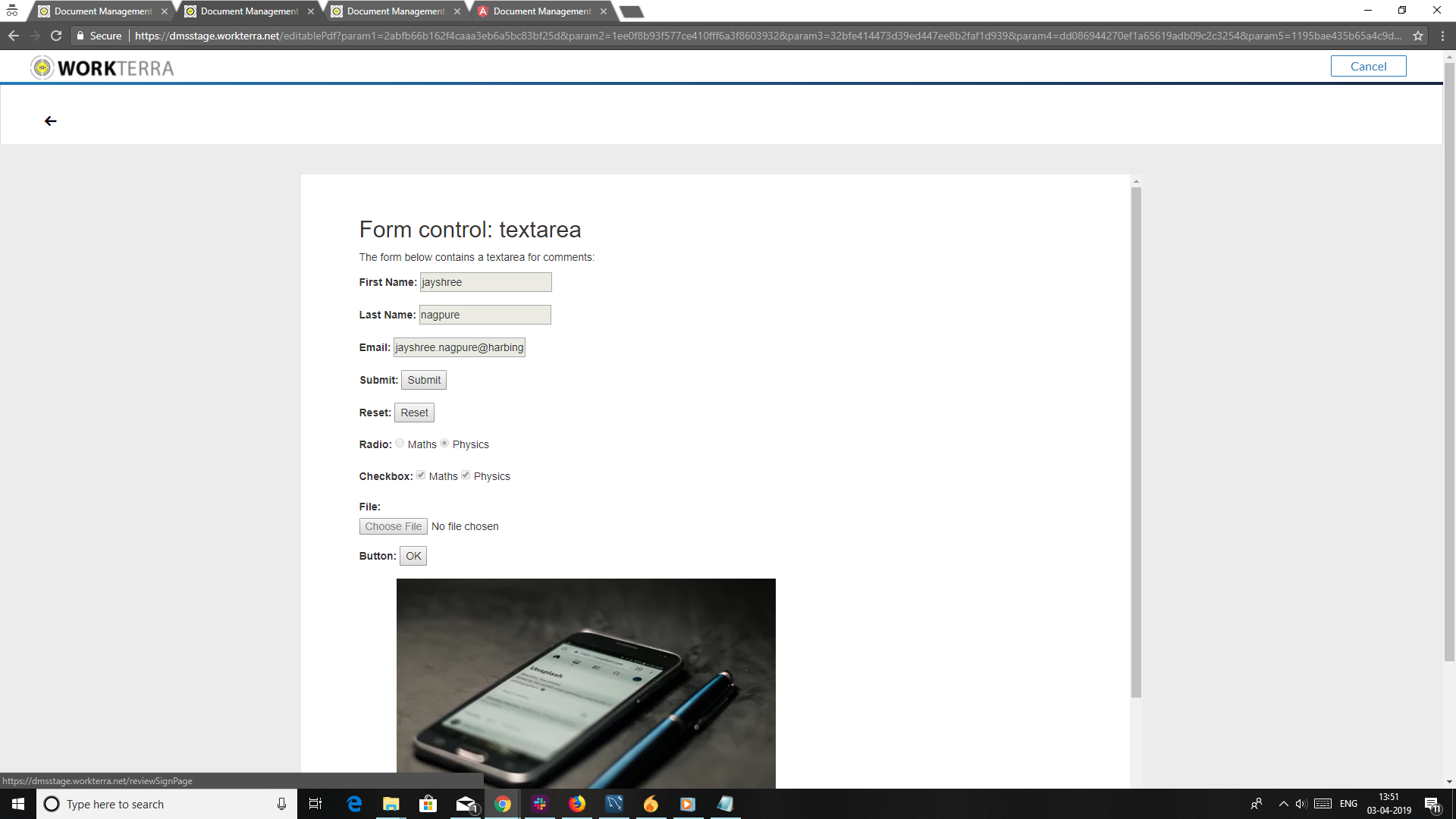Click the Email input field

[x=459, y=347]
